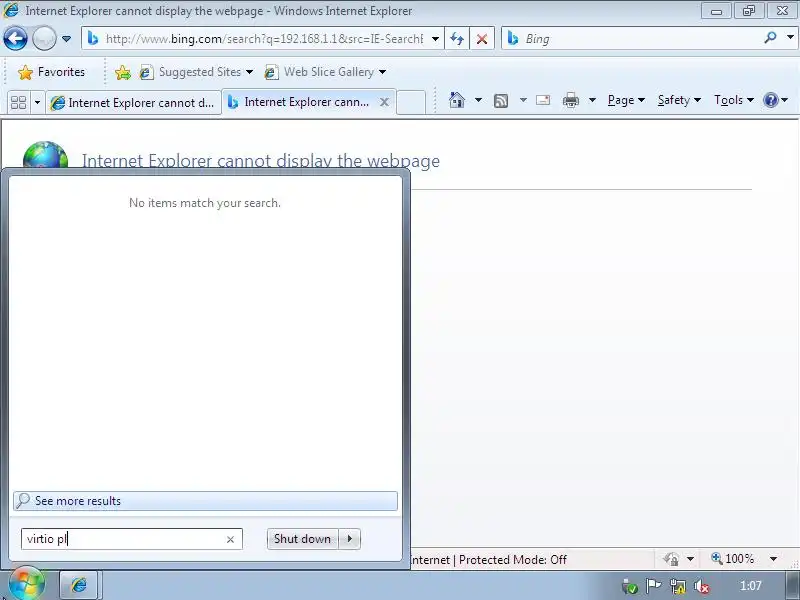The image size is (800, 600).
Task: Stop loading with the red X
Action: [x=482, y=39]
